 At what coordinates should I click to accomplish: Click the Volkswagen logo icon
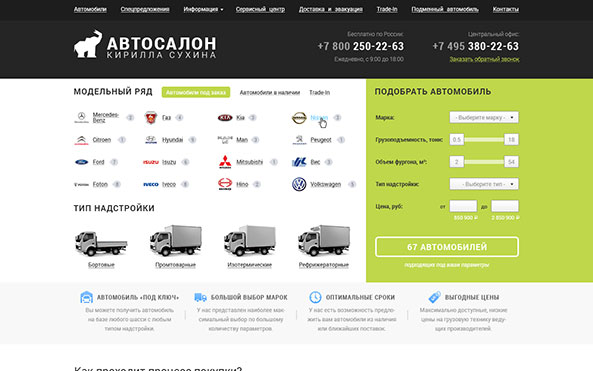coord(299,184)
